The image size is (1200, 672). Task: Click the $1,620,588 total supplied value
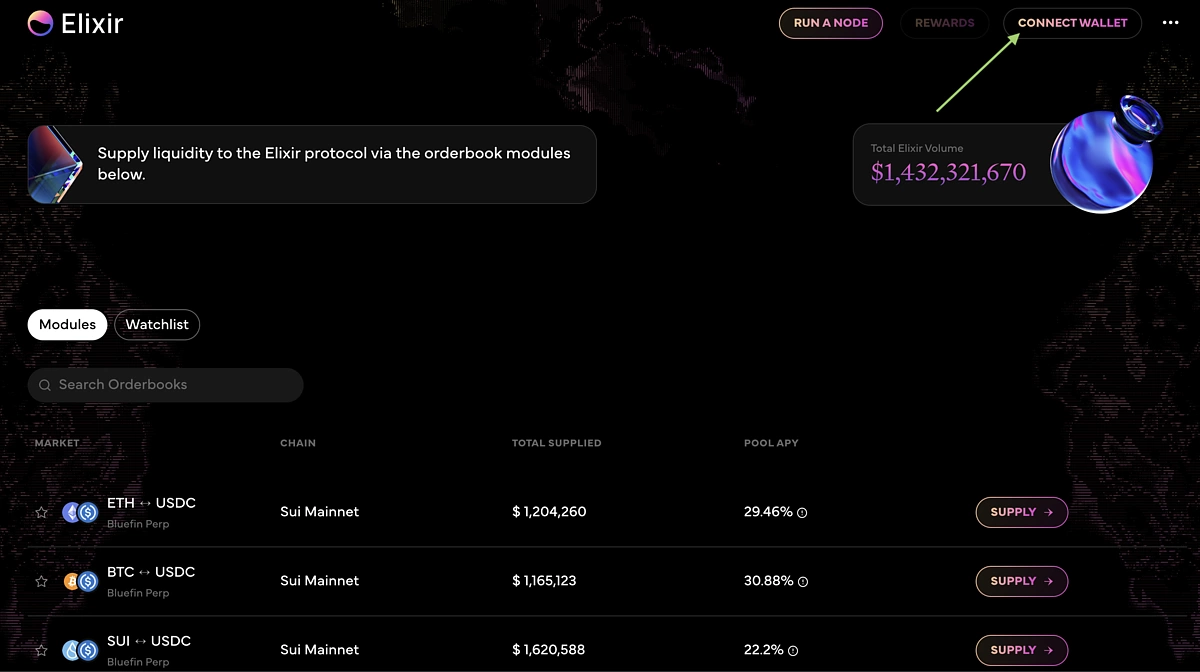(x=549, y=650)
